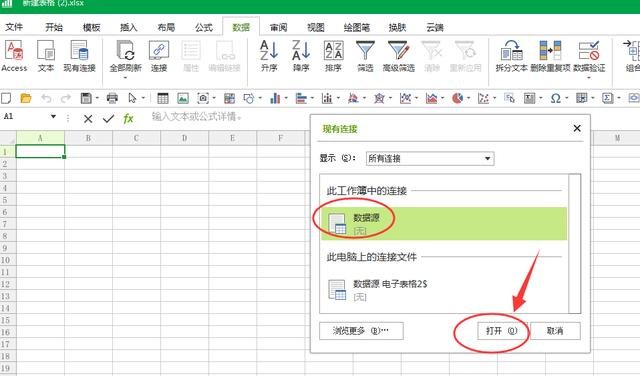Click the sigma formula icon
This screenshot has height=376, width=640.
pos(607,98)
